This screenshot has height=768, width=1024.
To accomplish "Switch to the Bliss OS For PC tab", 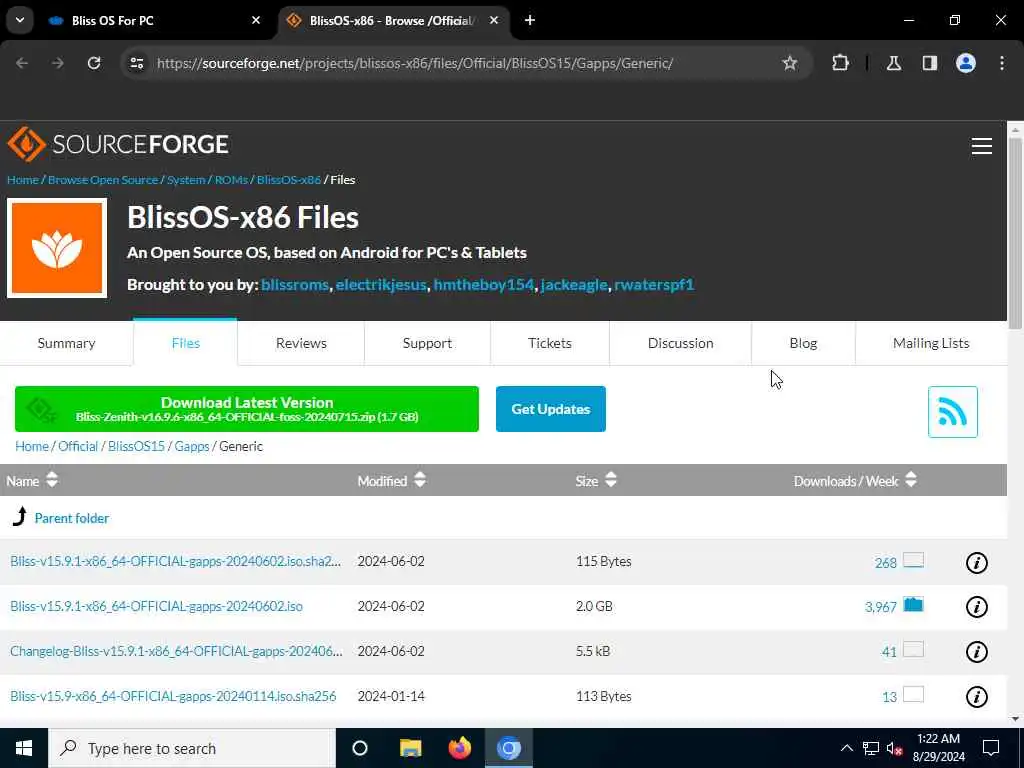I will pyautogui.click(x=155, y=21).
